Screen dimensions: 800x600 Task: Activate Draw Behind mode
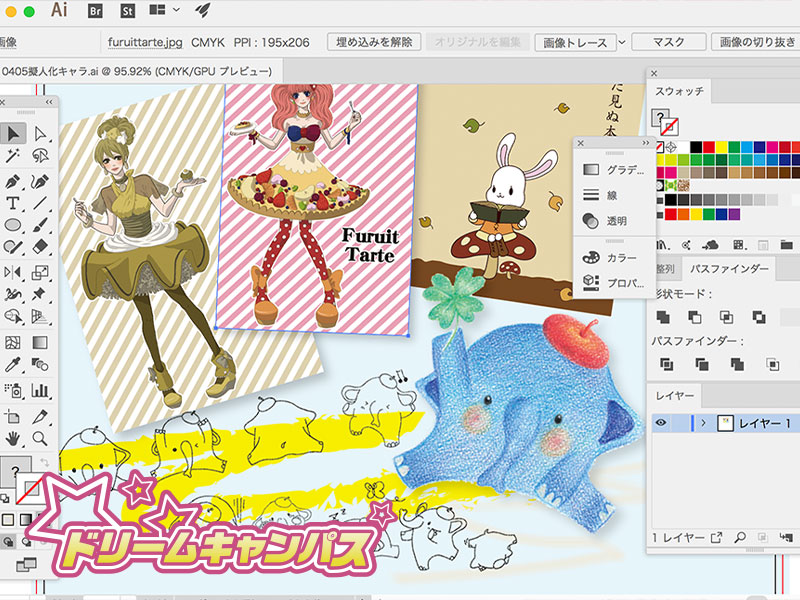[x=27, y=542]
